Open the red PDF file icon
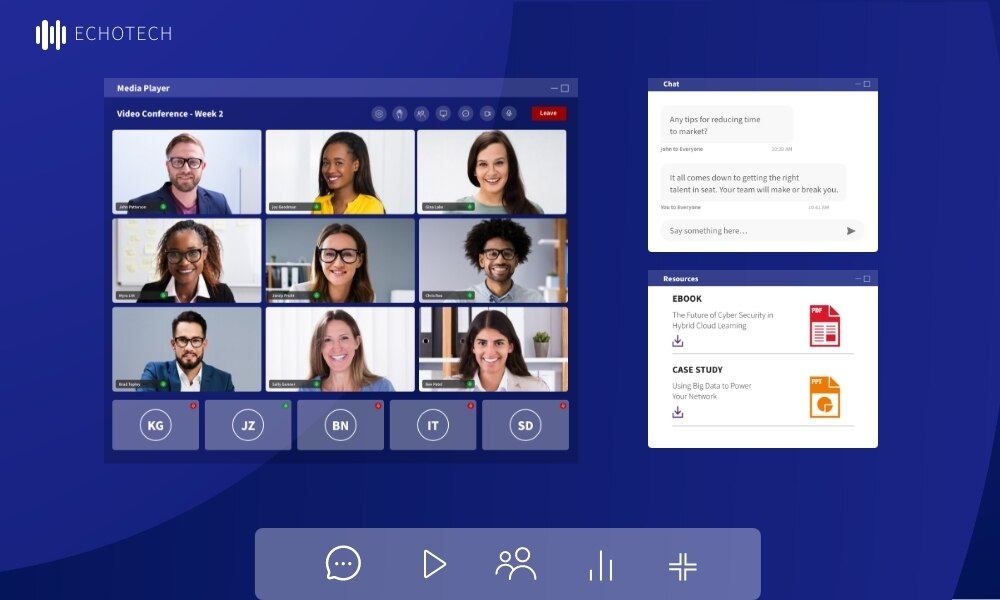 (x=825, y=326)
